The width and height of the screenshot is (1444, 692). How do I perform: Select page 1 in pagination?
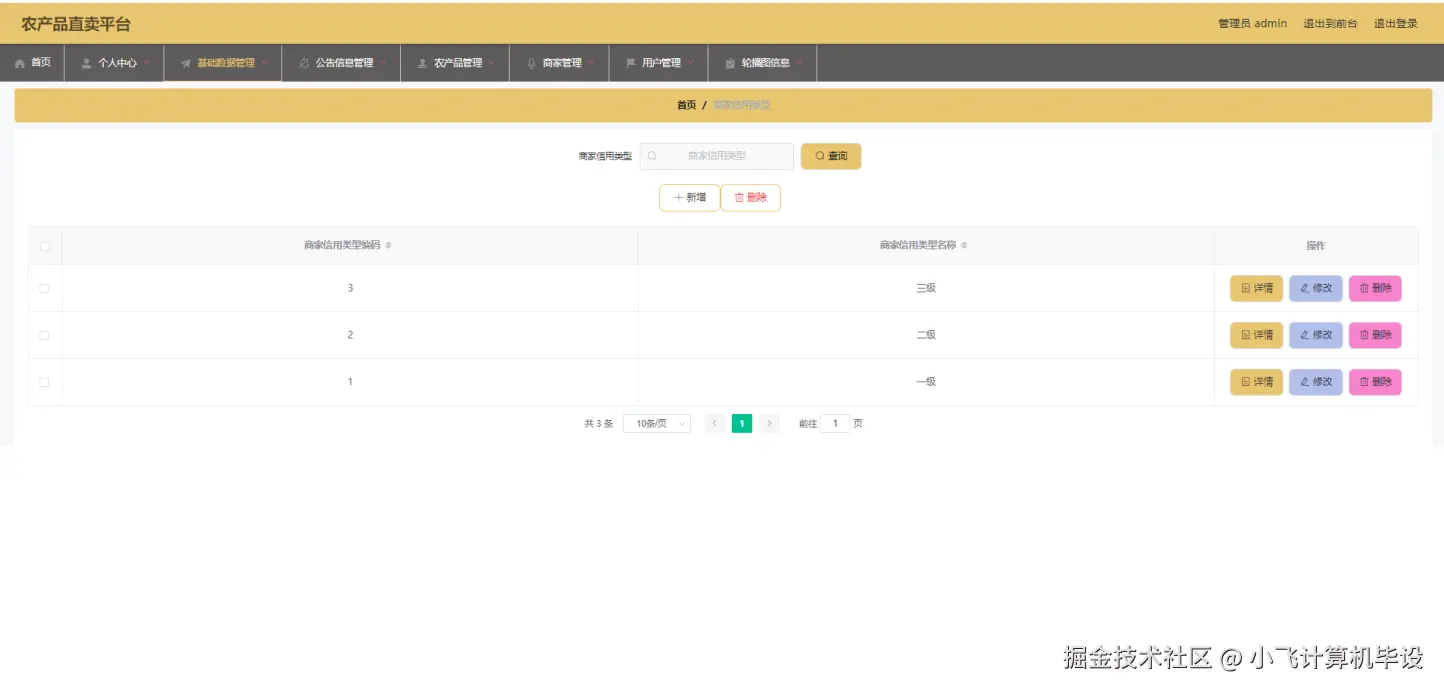coord(742,424)
